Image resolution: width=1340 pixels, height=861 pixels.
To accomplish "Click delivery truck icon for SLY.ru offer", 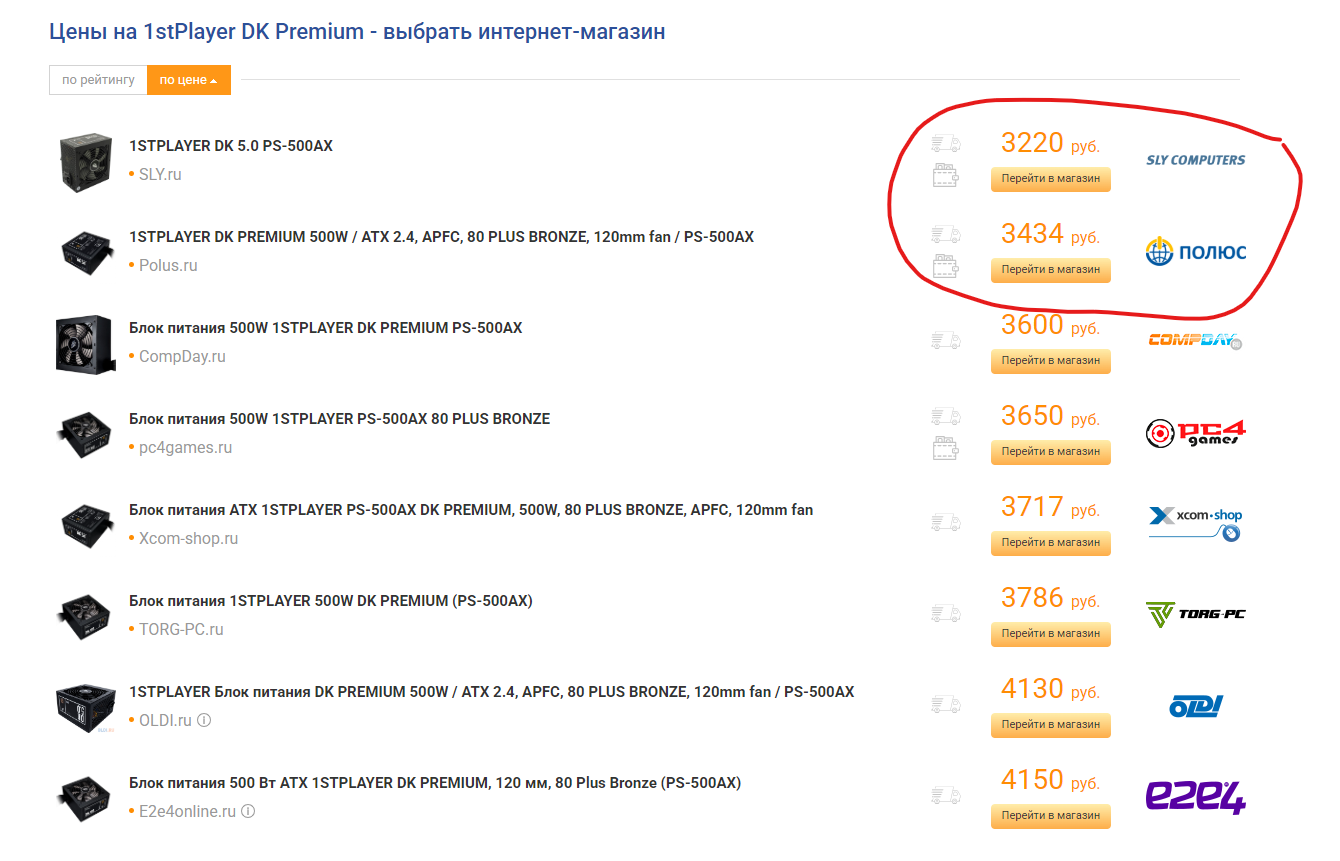I will pyautogui.click(x=945, y=145).
